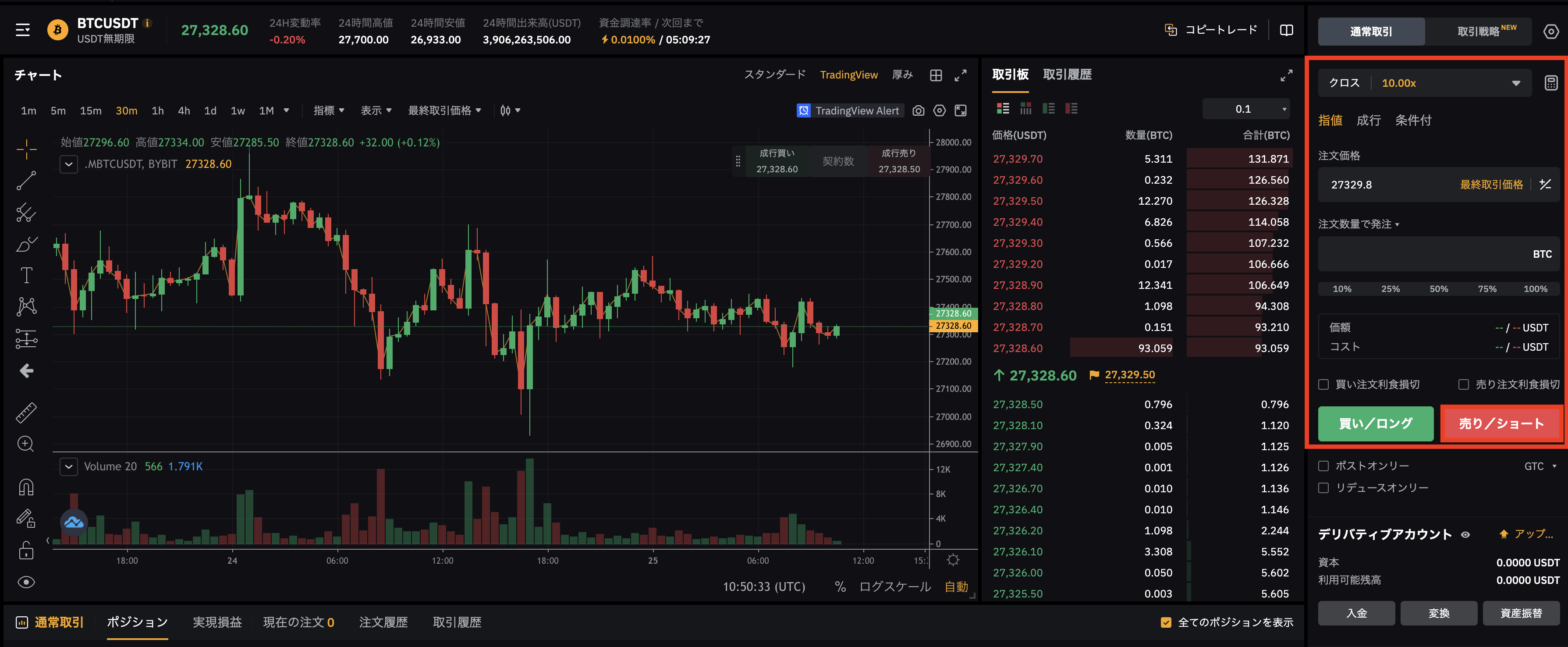Select the zoom in tool
Screen dimensions: 1568x647
[x=25, y=444]
